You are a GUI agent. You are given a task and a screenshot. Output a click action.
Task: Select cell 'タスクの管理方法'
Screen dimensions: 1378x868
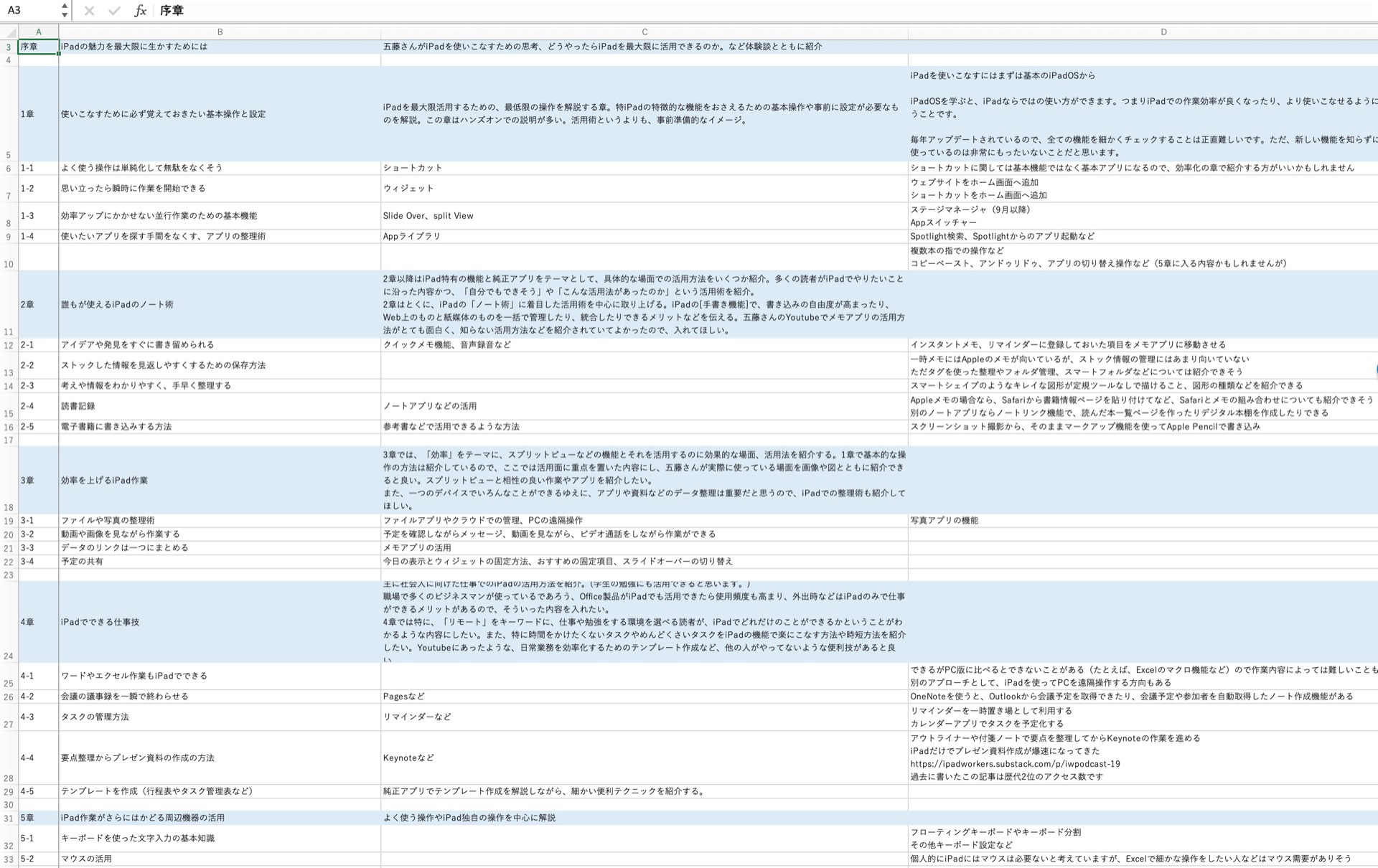tap(220, 717)
